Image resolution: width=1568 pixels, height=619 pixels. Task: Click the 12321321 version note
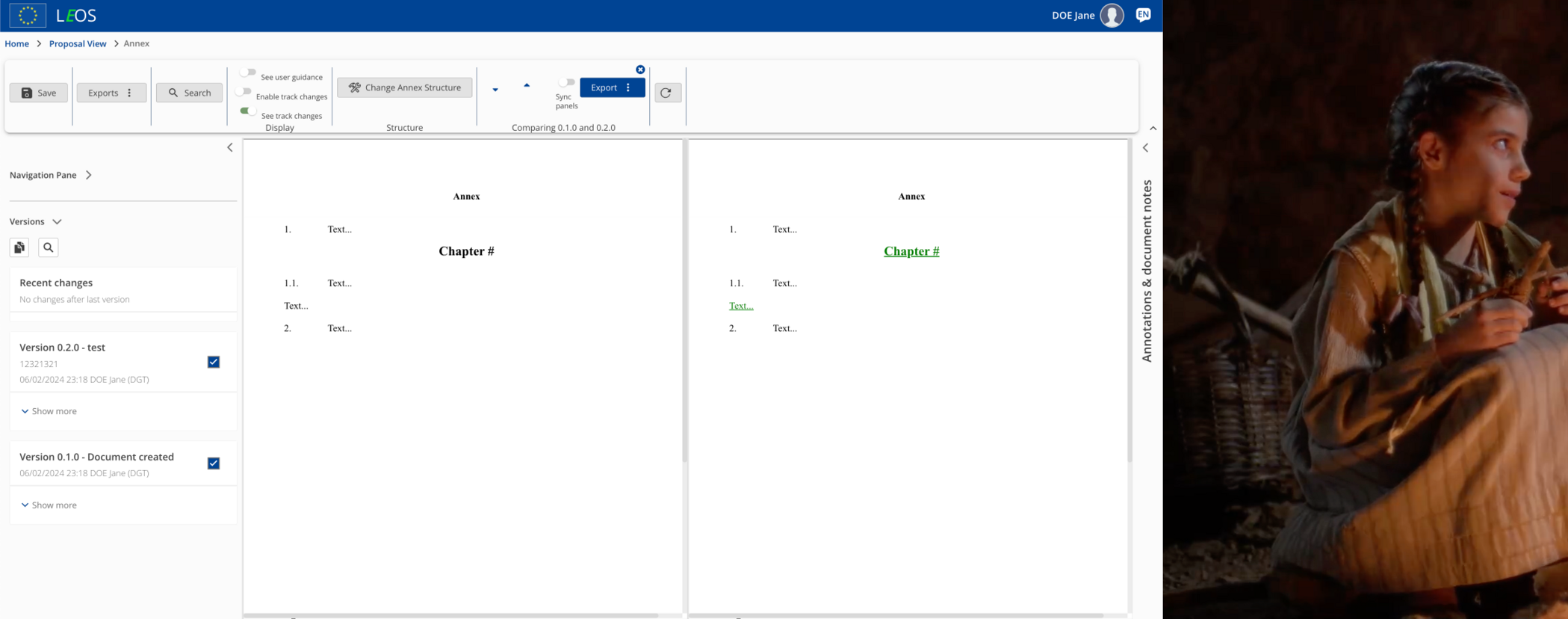click(x=39, y=364)
